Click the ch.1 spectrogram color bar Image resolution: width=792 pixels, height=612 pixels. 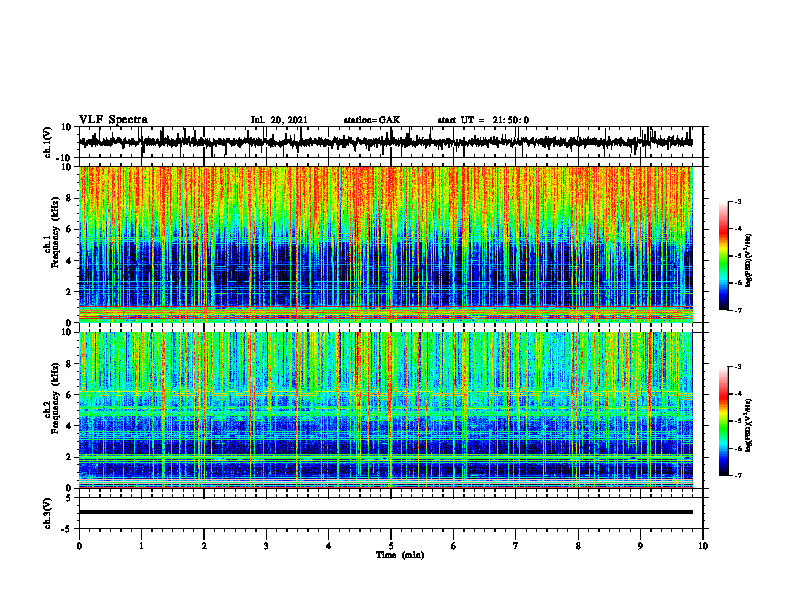[x=724, y=256]
